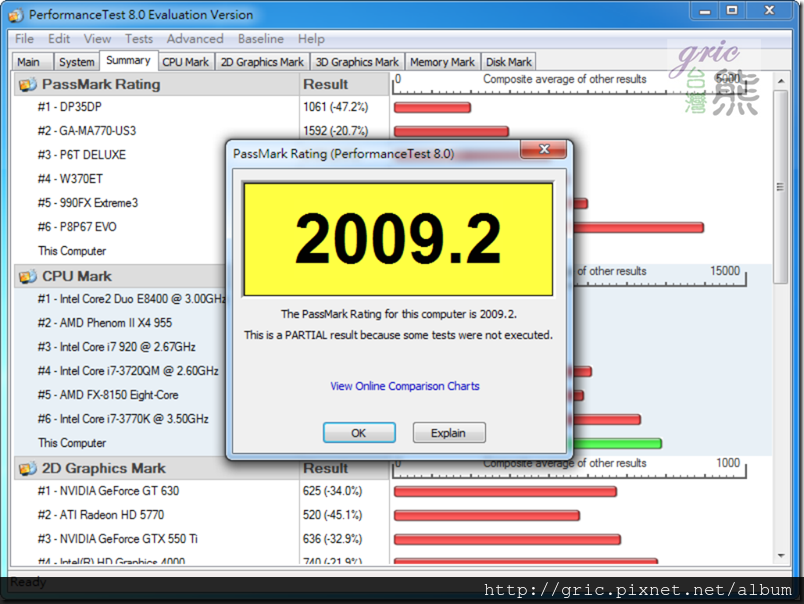Open the Baseline menu
The height and width of the screenshot is (604, 804).
pos(260,39)
